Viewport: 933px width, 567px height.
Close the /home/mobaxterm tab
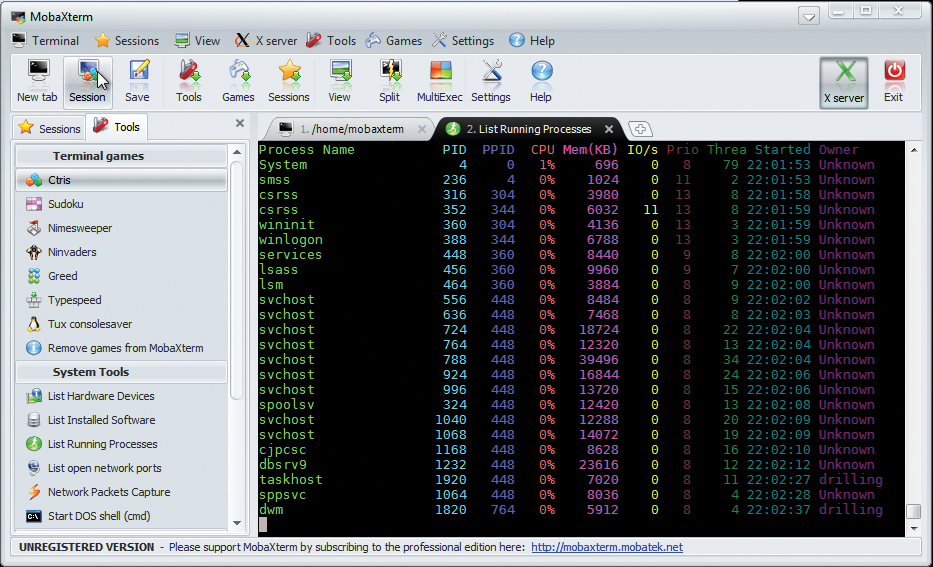click(422, 129)
